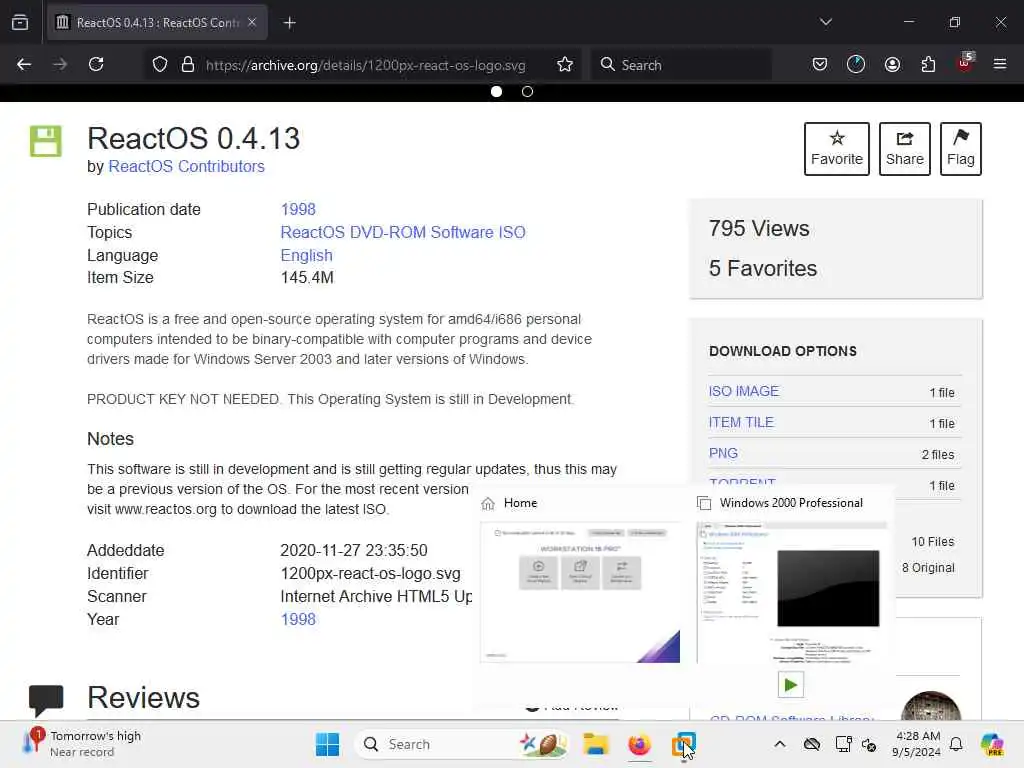Switch to Firefox taskbar icon
The width and height of the screenshot is (1024, 768).
coord(639,744)
